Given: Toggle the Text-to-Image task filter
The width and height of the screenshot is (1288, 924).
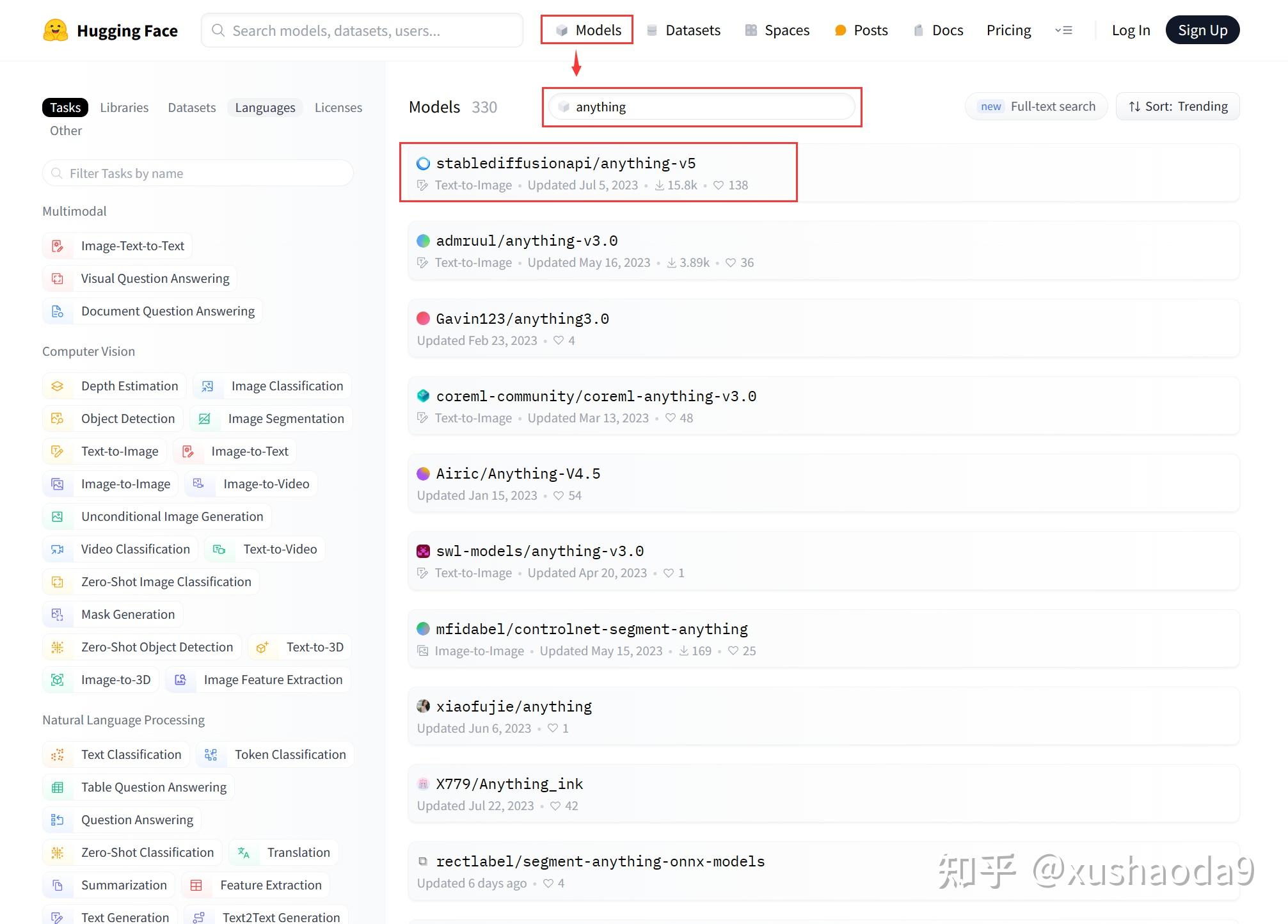Looking at the screenshot, I should (x=119, y=452).
